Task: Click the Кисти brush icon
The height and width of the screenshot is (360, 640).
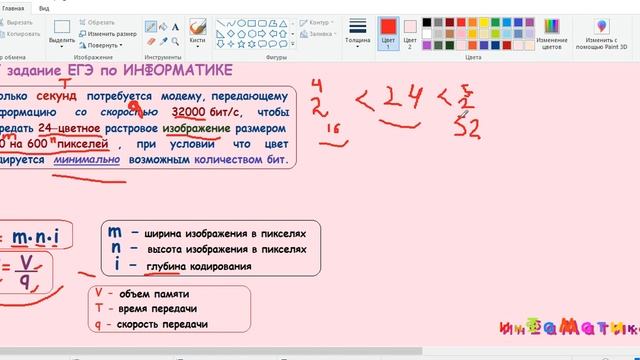Action: tap(198, 27)
